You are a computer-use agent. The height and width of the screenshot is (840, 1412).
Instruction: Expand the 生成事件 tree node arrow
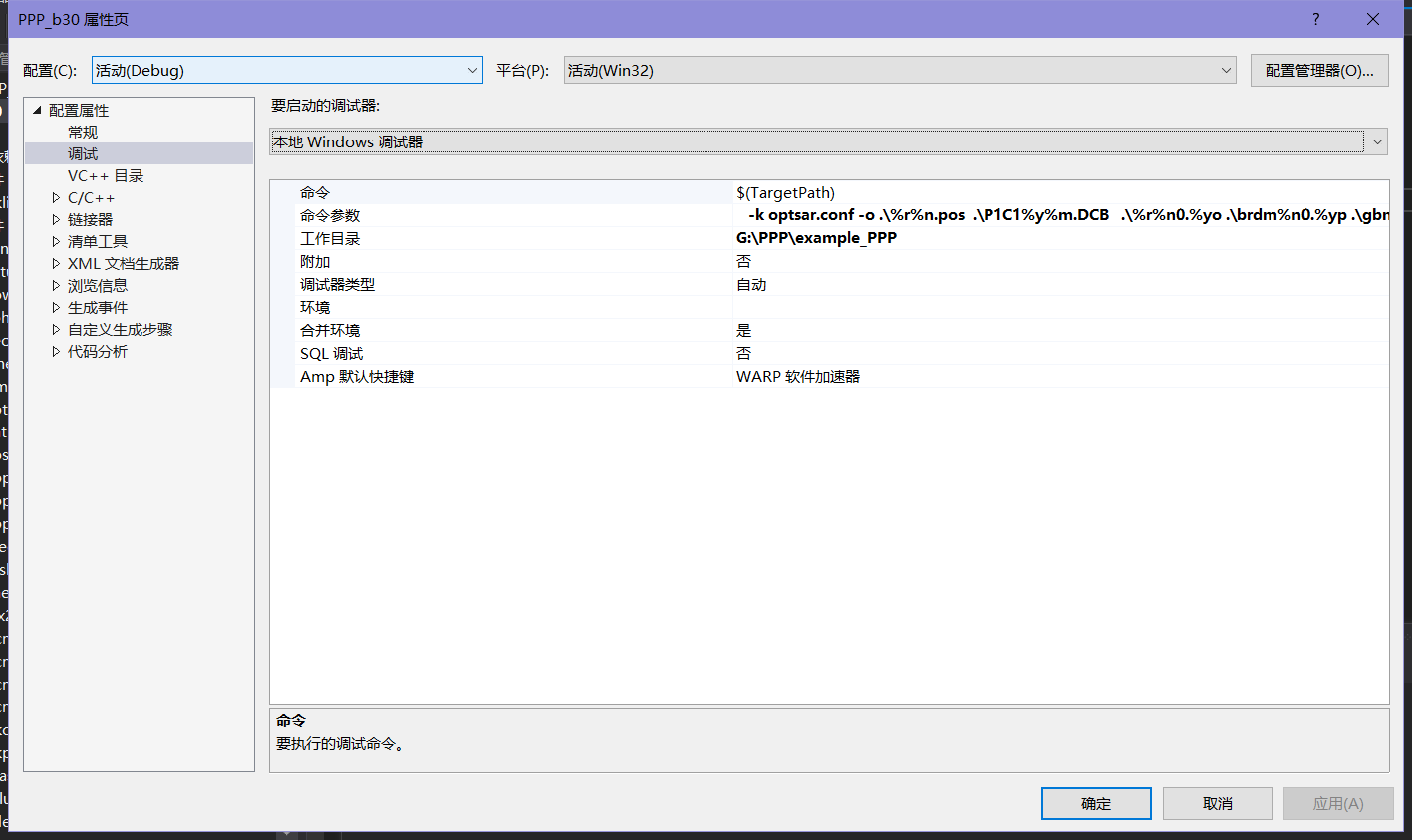point(56,307)
